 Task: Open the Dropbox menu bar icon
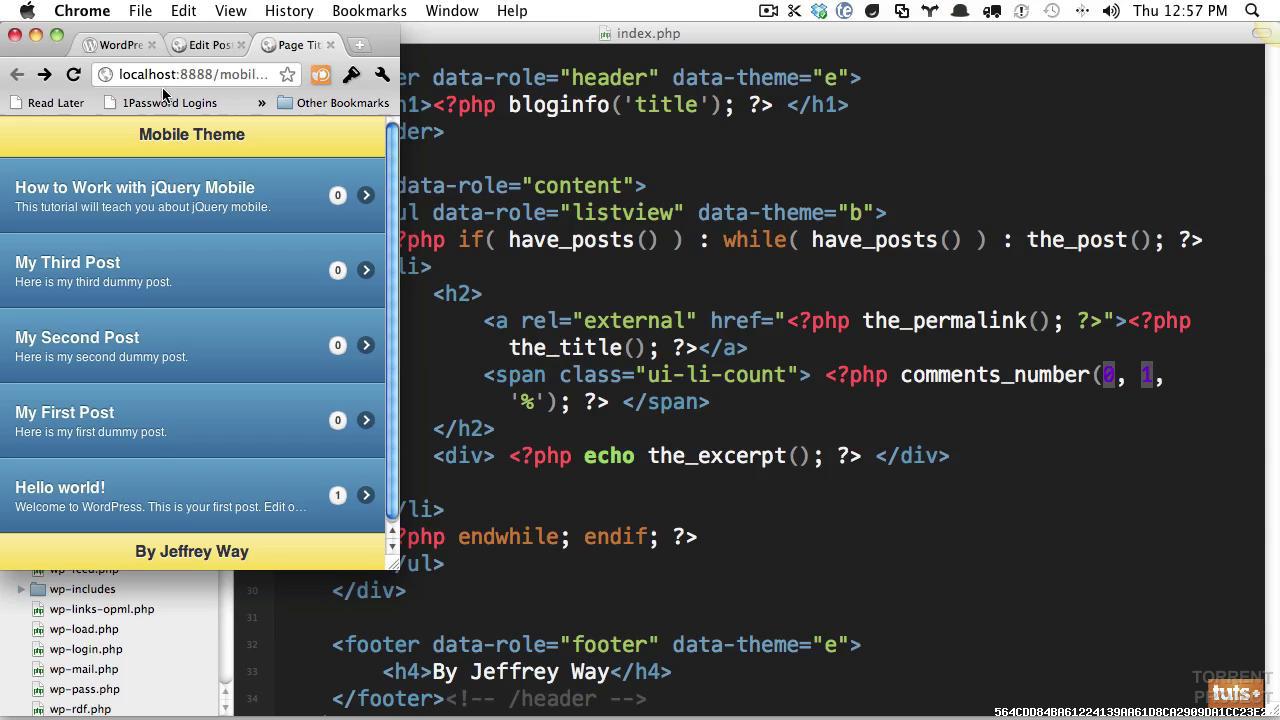[819, 11]
